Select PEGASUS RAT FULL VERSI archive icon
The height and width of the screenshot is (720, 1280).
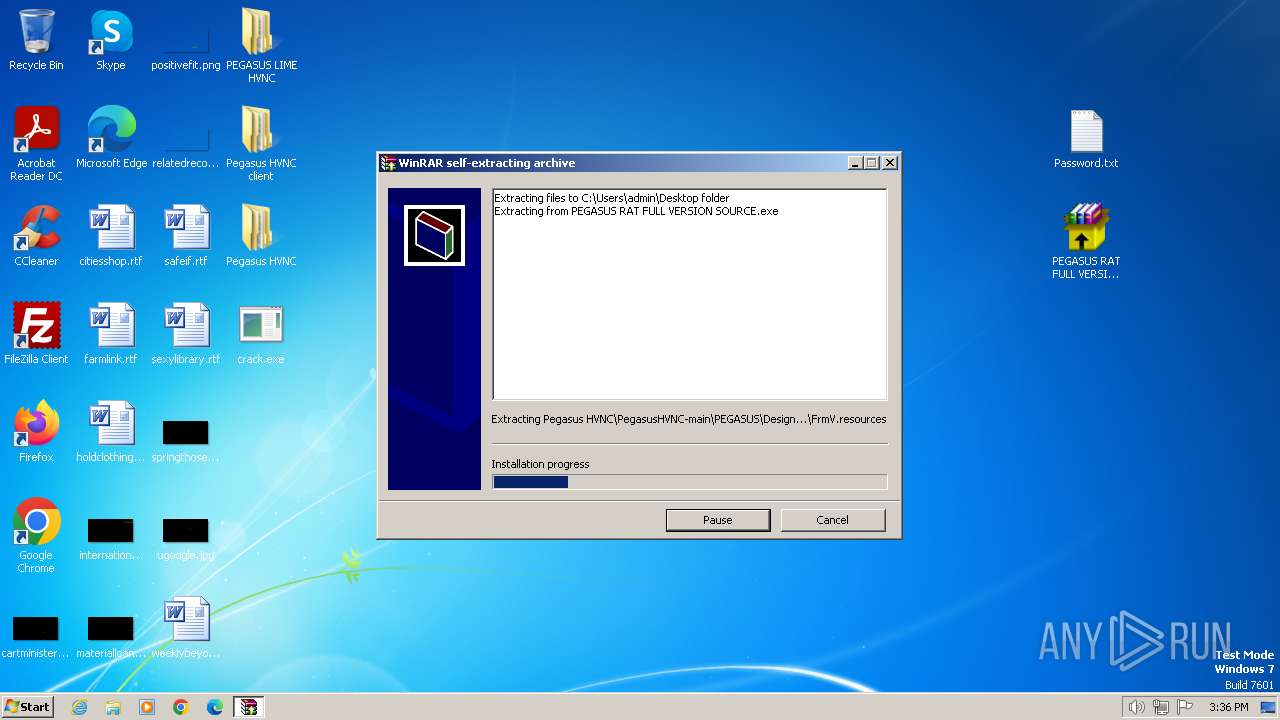coord(1086,241)
